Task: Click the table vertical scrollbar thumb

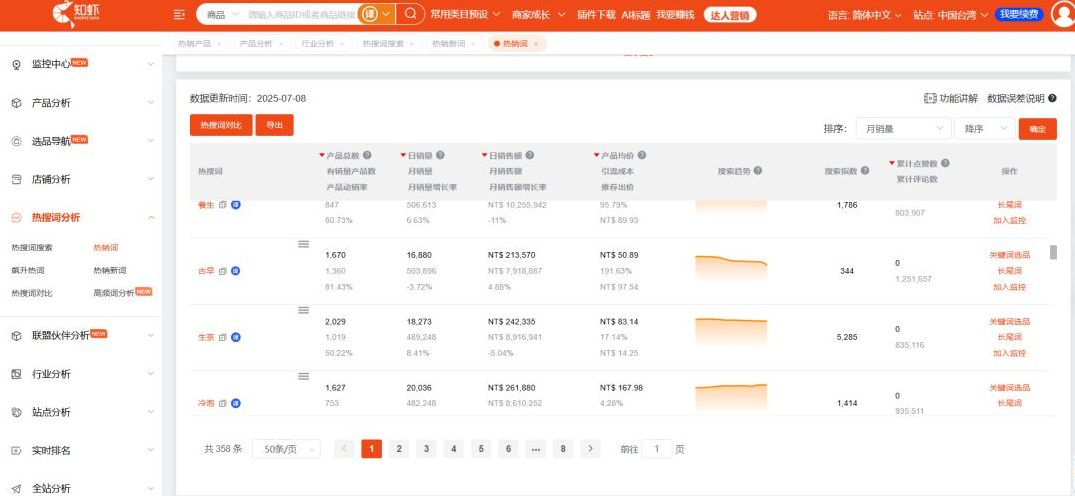Action: (1053, 252)
